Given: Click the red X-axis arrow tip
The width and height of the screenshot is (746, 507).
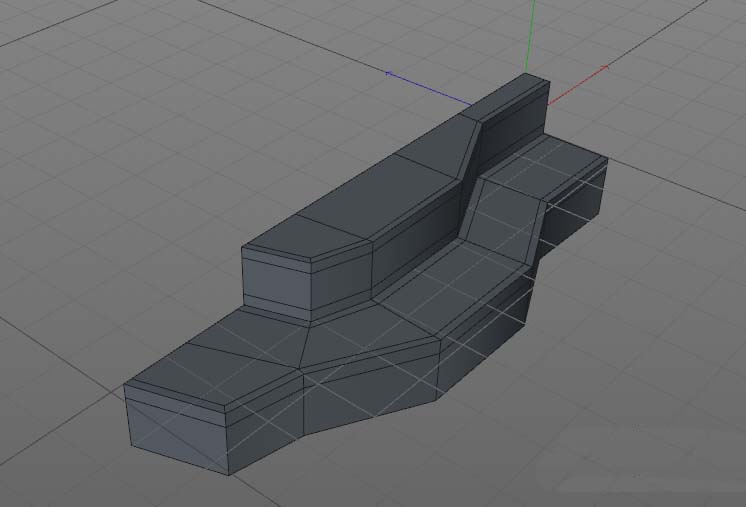Looking at the screenshot, I should [x=604, y=68].
